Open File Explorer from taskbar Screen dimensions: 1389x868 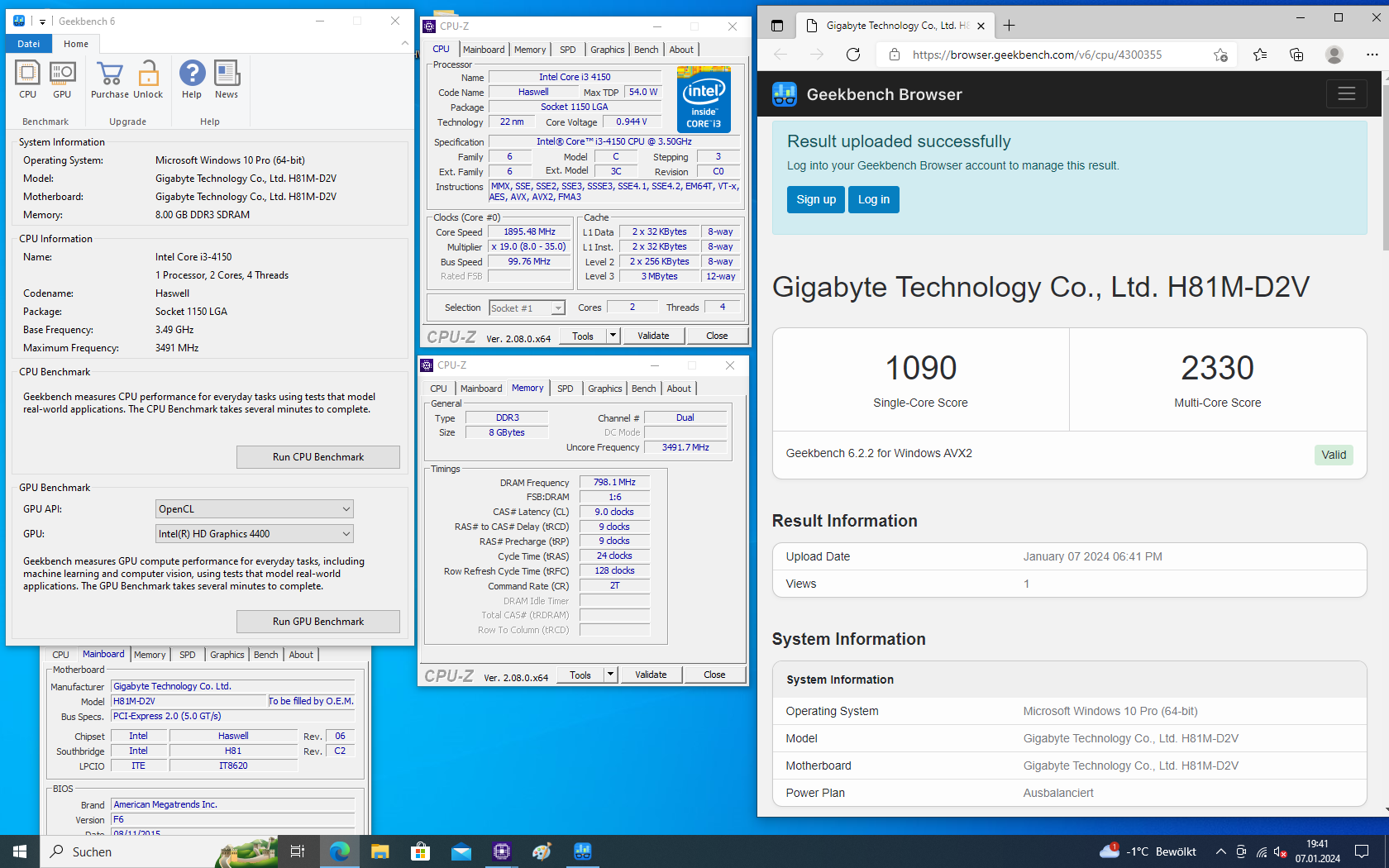[x=379, y=851]
